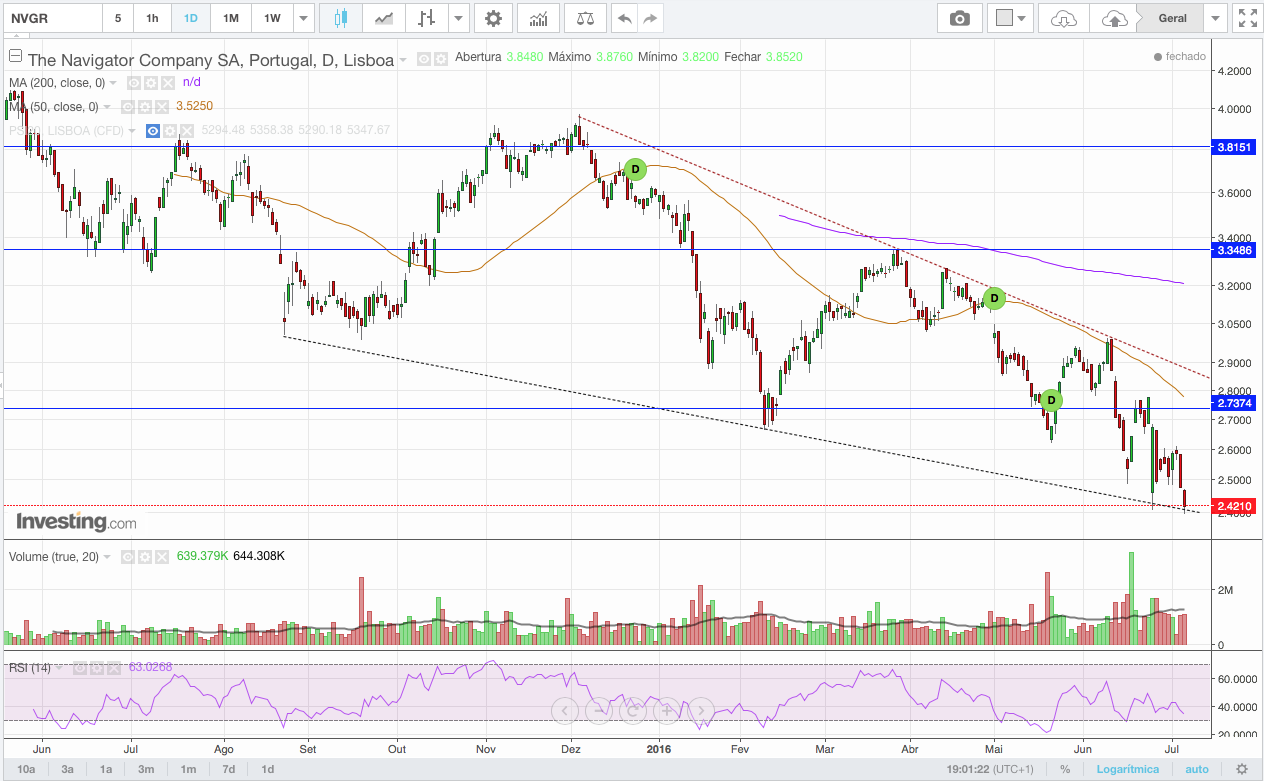Image resolution: width=1264 pixels, height=781 pixels.
Task: Set date range to 10a
Action: point(27,769)
